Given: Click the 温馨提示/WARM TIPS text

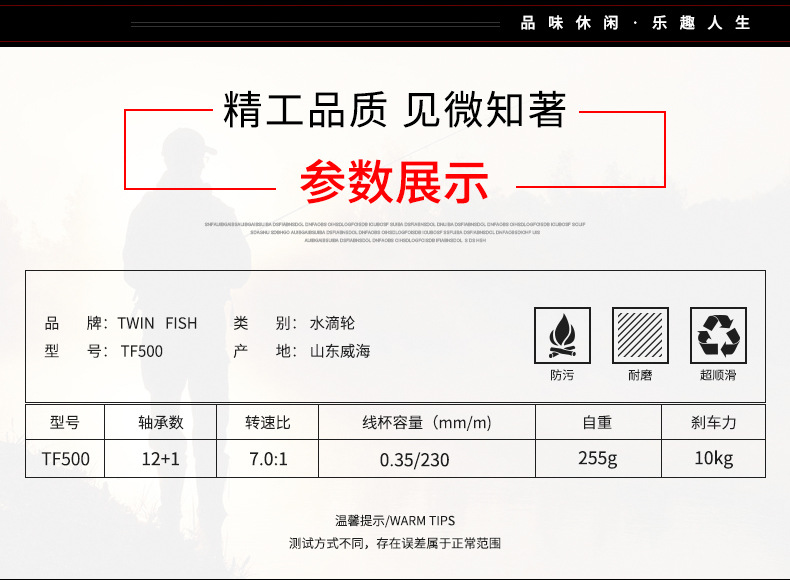Looking at the screenshot, I should coord(395,521).
